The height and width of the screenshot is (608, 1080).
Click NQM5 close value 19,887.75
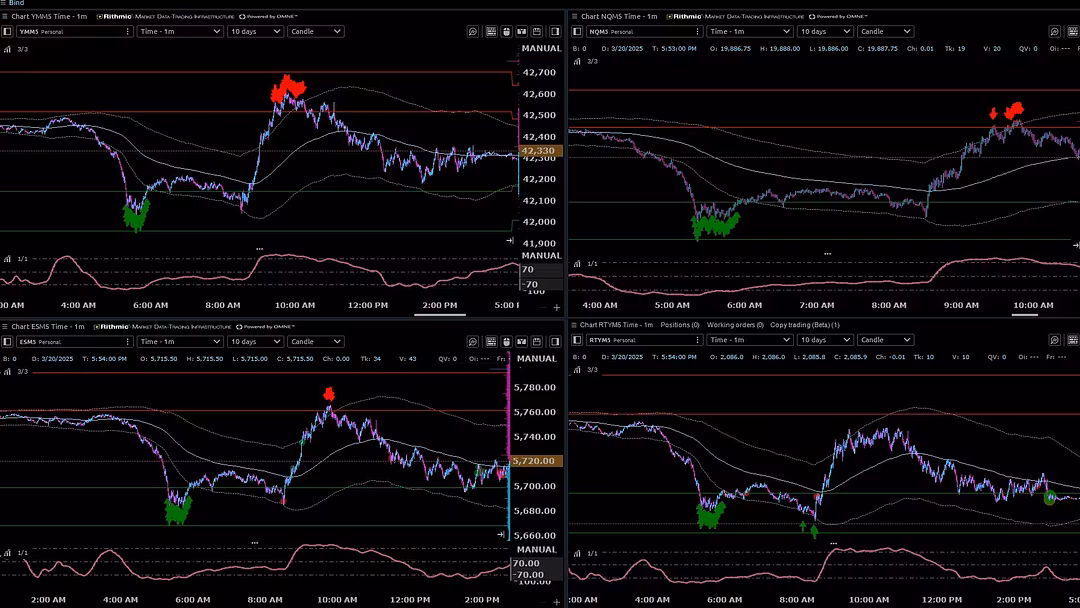[882, 49]
